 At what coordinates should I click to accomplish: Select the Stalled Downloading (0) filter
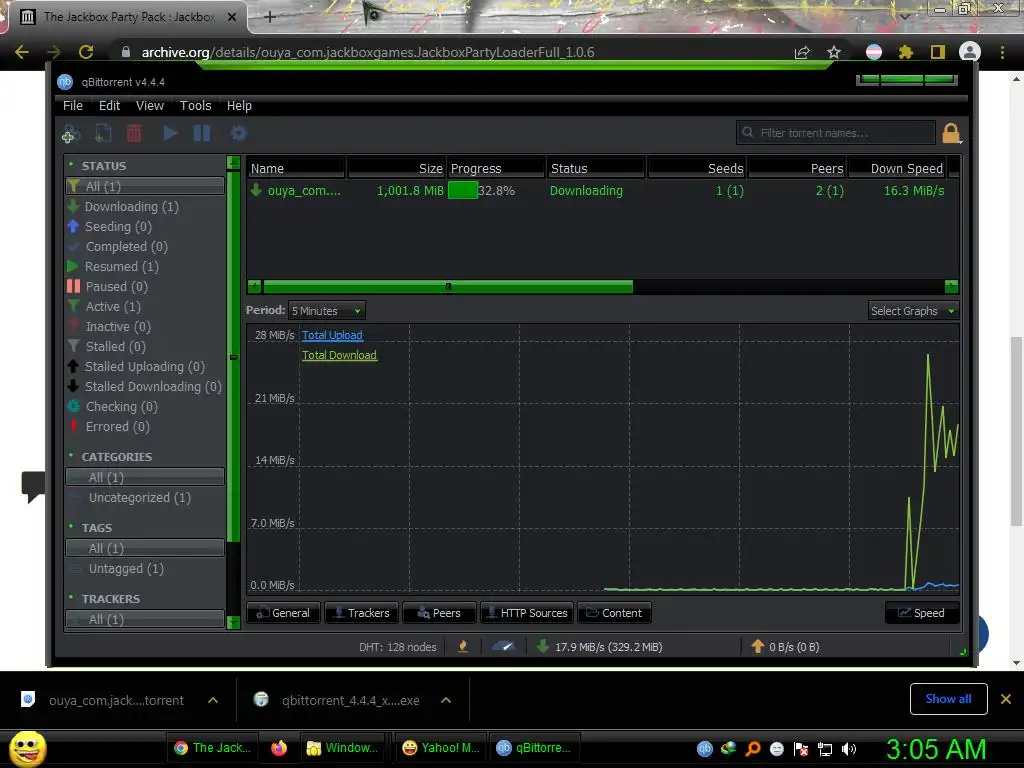coord(153,387)
